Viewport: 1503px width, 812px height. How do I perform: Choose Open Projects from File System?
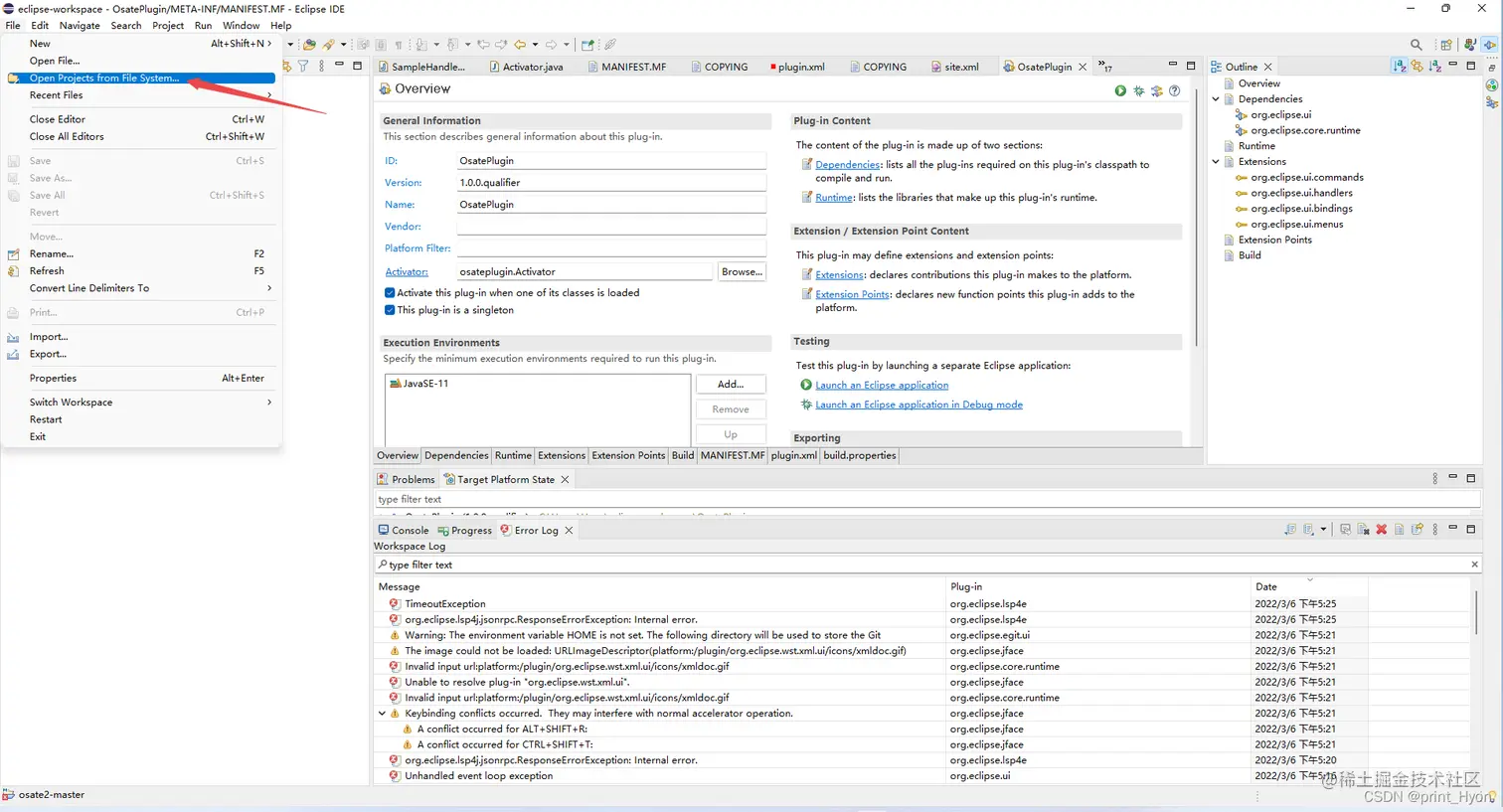pyautogui.click(x=140, y=78)
